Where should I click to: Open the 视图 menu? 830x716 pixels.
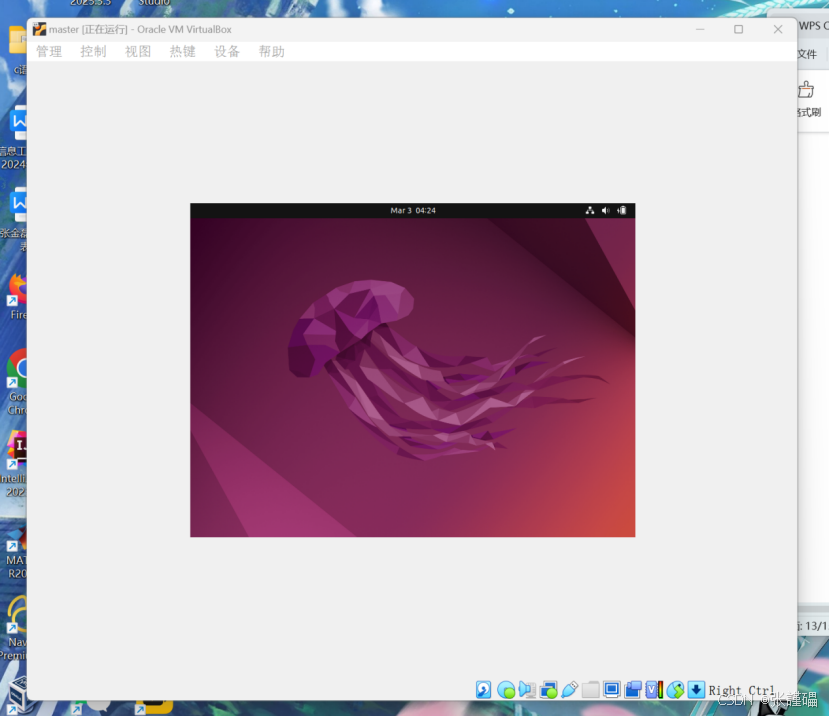pos(138,51)
